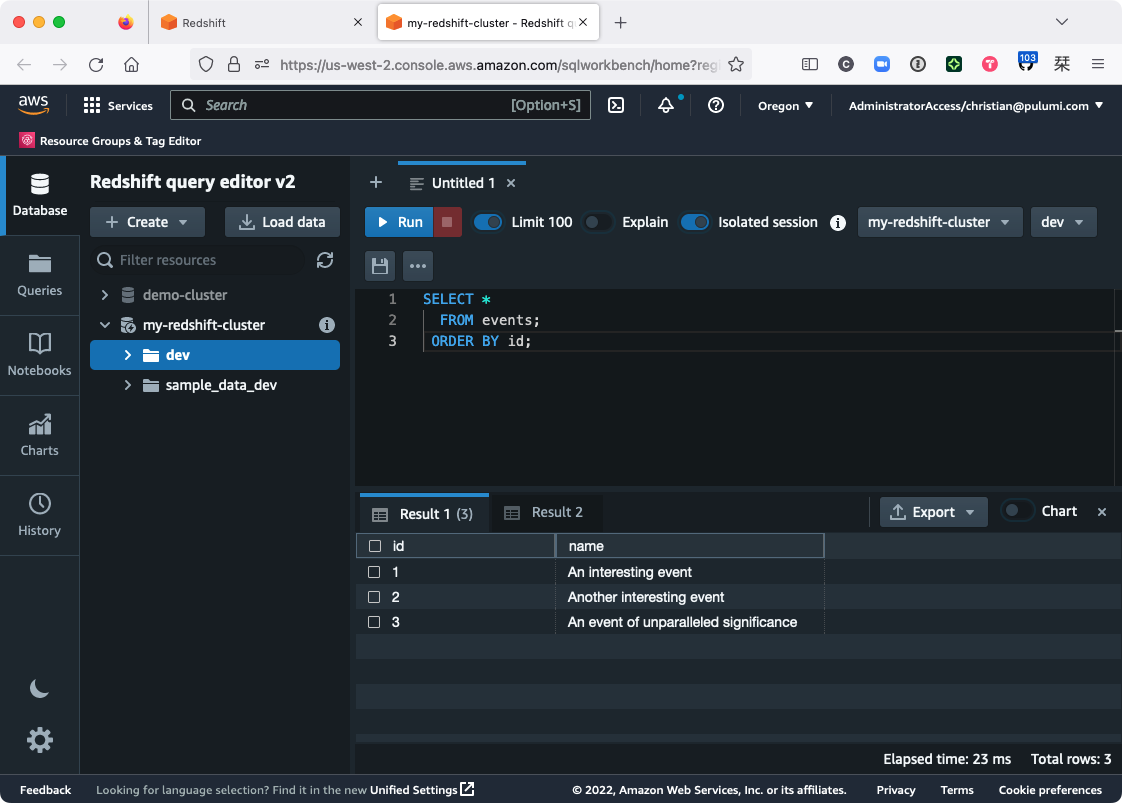Switch to the Result 2 tab

[x=545, y=512]
